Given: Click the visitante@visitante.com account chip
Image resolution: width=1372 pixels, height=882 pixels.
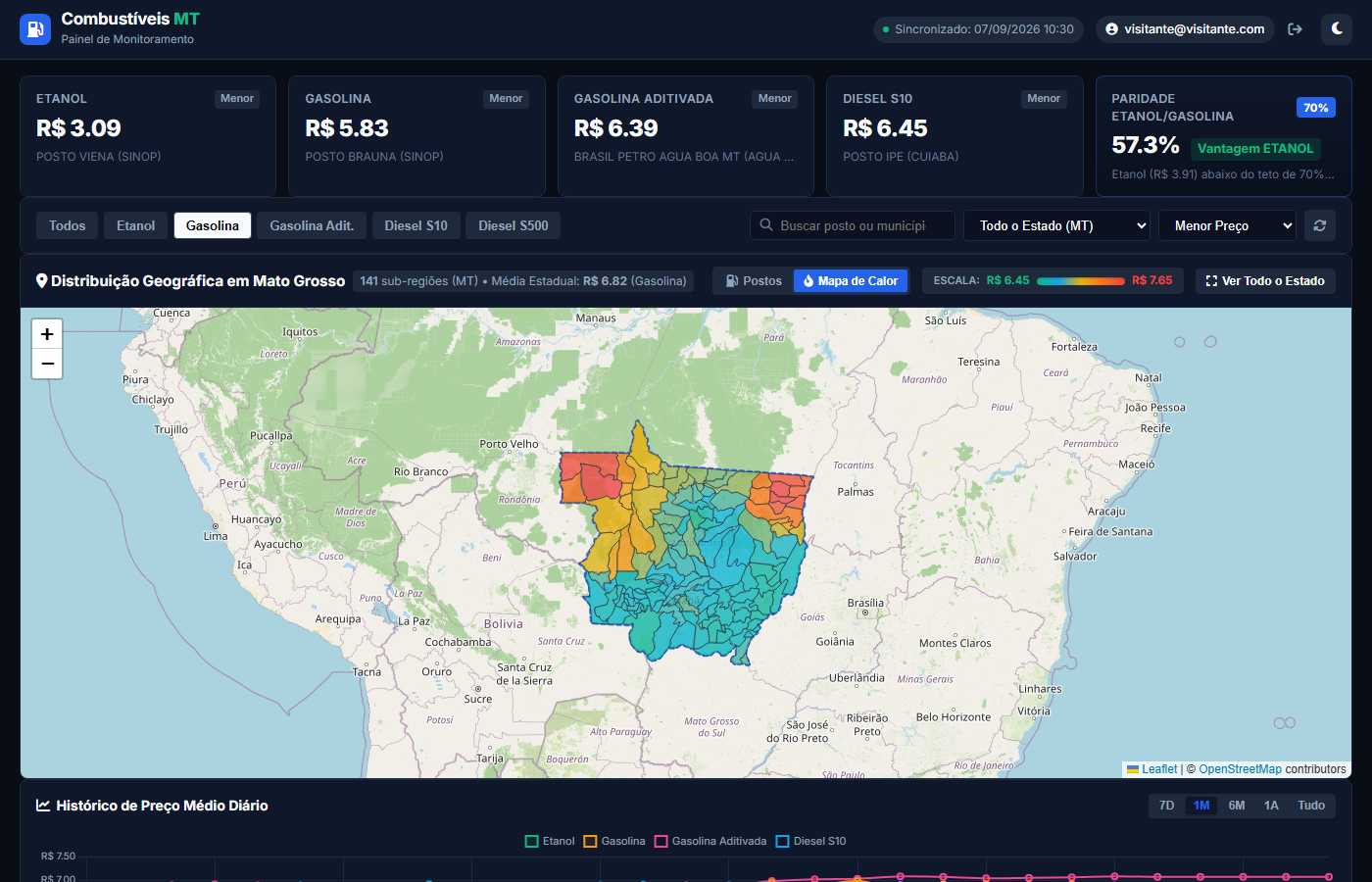Looking at the screenshot, I should 1185,29.
